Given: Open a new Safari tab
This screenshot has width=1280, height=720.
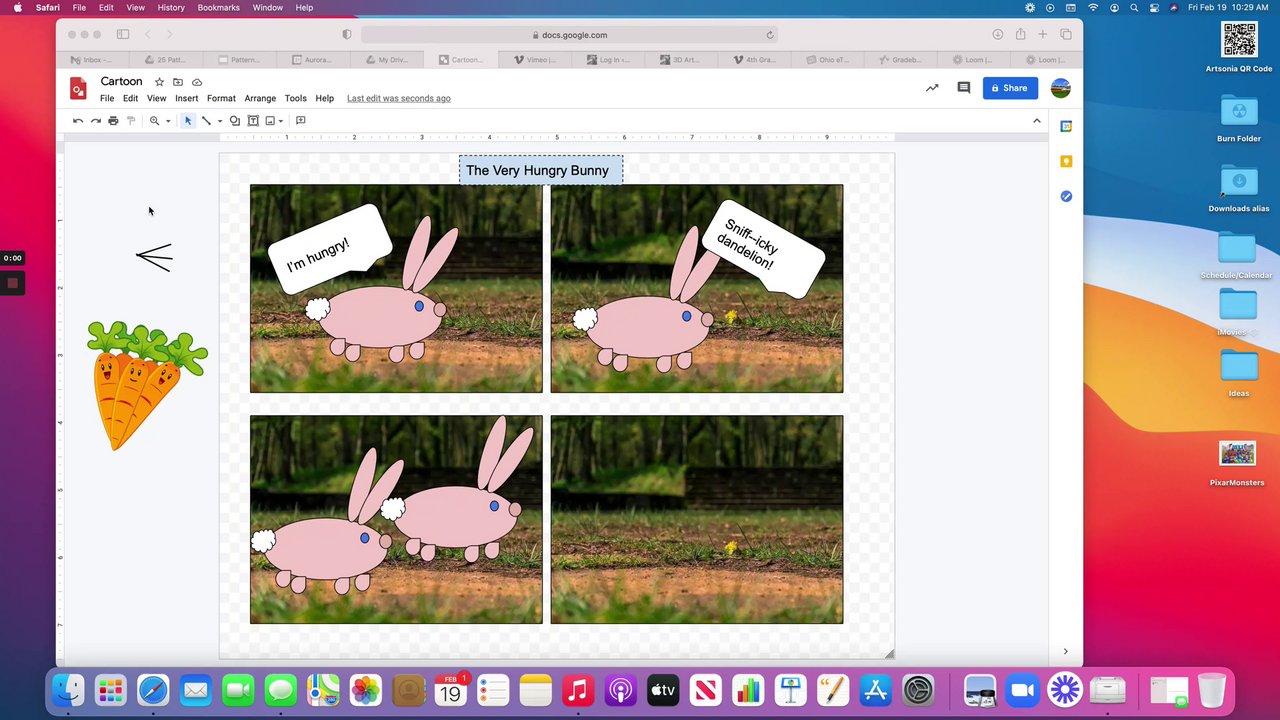Looking at the screenshot, I should [1043, 35].
